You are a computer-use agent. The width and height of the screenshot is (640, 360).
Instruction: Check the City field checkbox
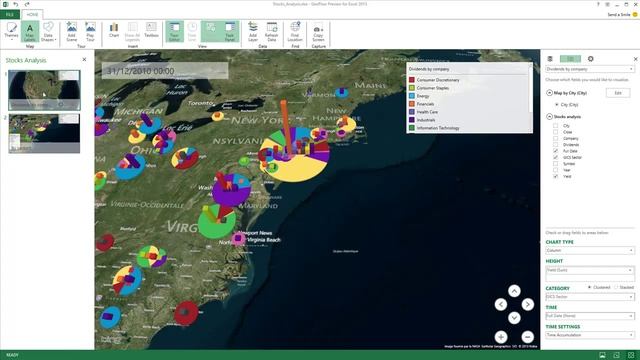pyautogui.click(x=556, y=126)
